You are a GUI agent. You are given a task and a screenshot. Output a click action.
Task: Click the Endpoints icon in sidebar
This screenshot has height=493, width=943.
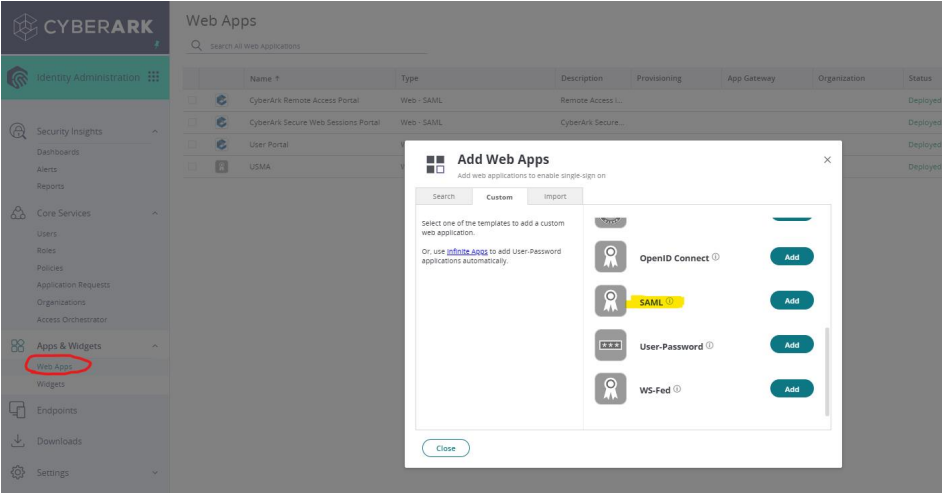click(x=17, y=410)
